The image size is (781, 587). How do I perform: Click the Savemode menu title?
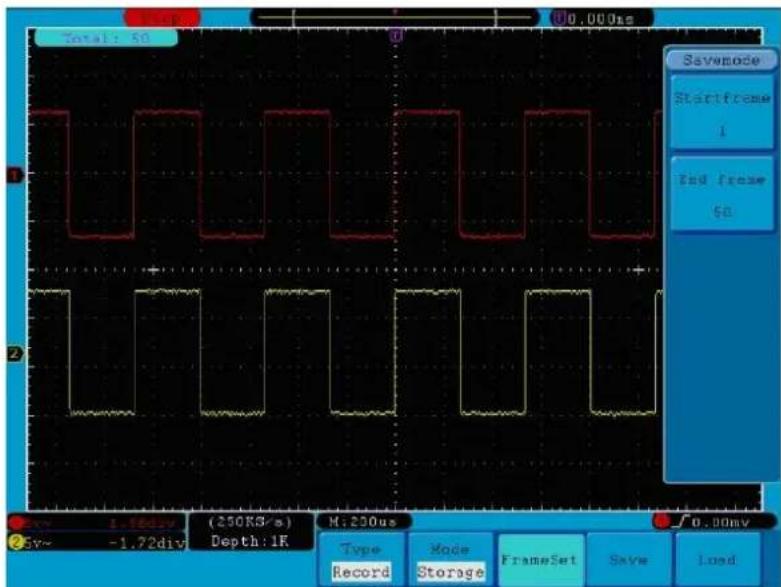721,60
